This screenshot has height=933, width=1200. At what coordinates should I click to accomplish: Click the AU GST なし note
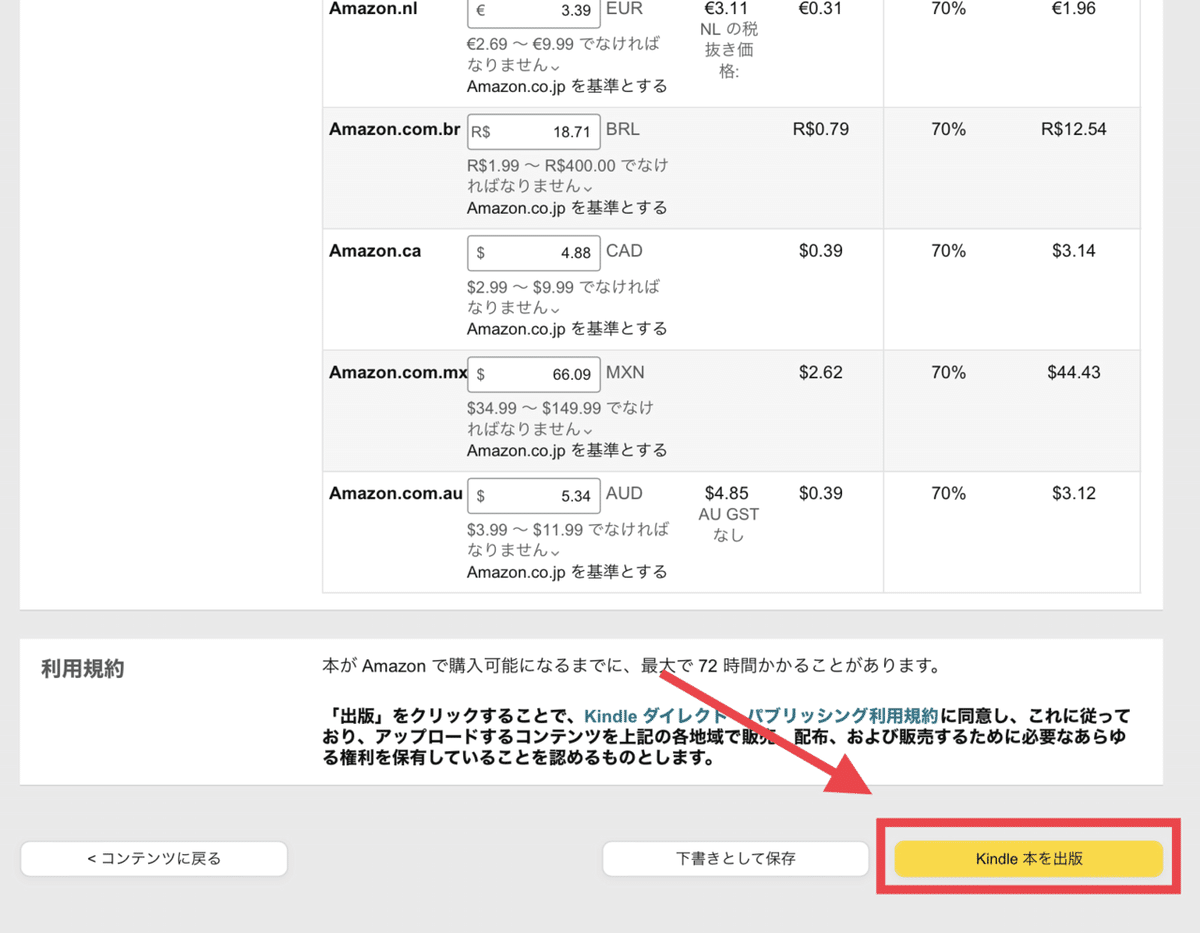click(729, 525)
